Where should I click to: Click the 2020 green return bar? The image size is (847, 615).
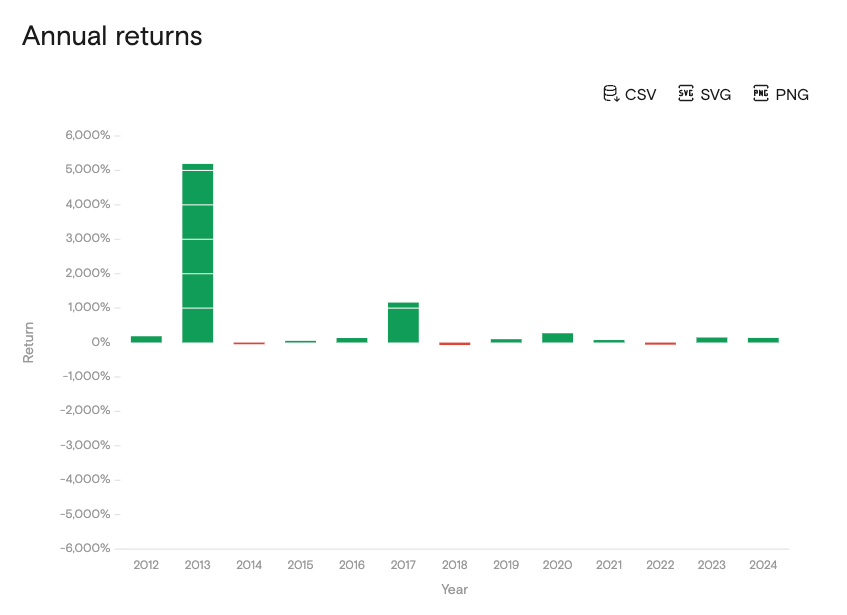557,338
